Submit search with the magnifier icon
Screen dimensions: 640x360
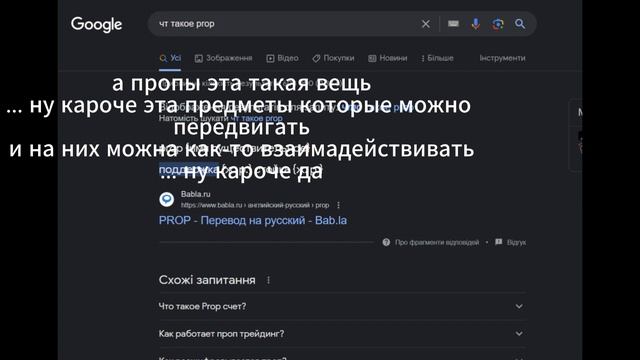[520, 24]
